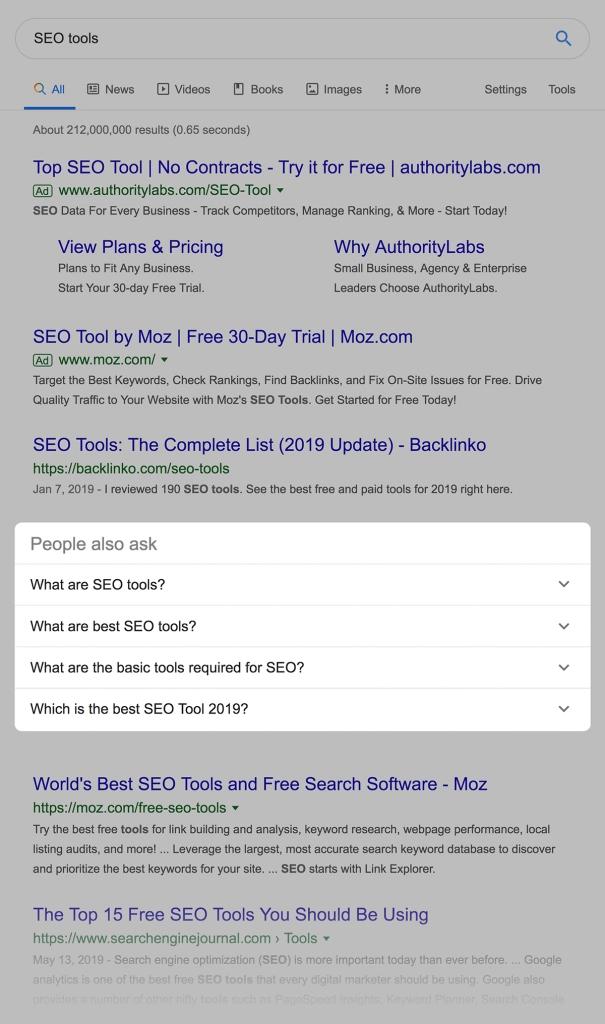
Task: Open View Plans & Pricing sitelink
Action: [140, 247]
